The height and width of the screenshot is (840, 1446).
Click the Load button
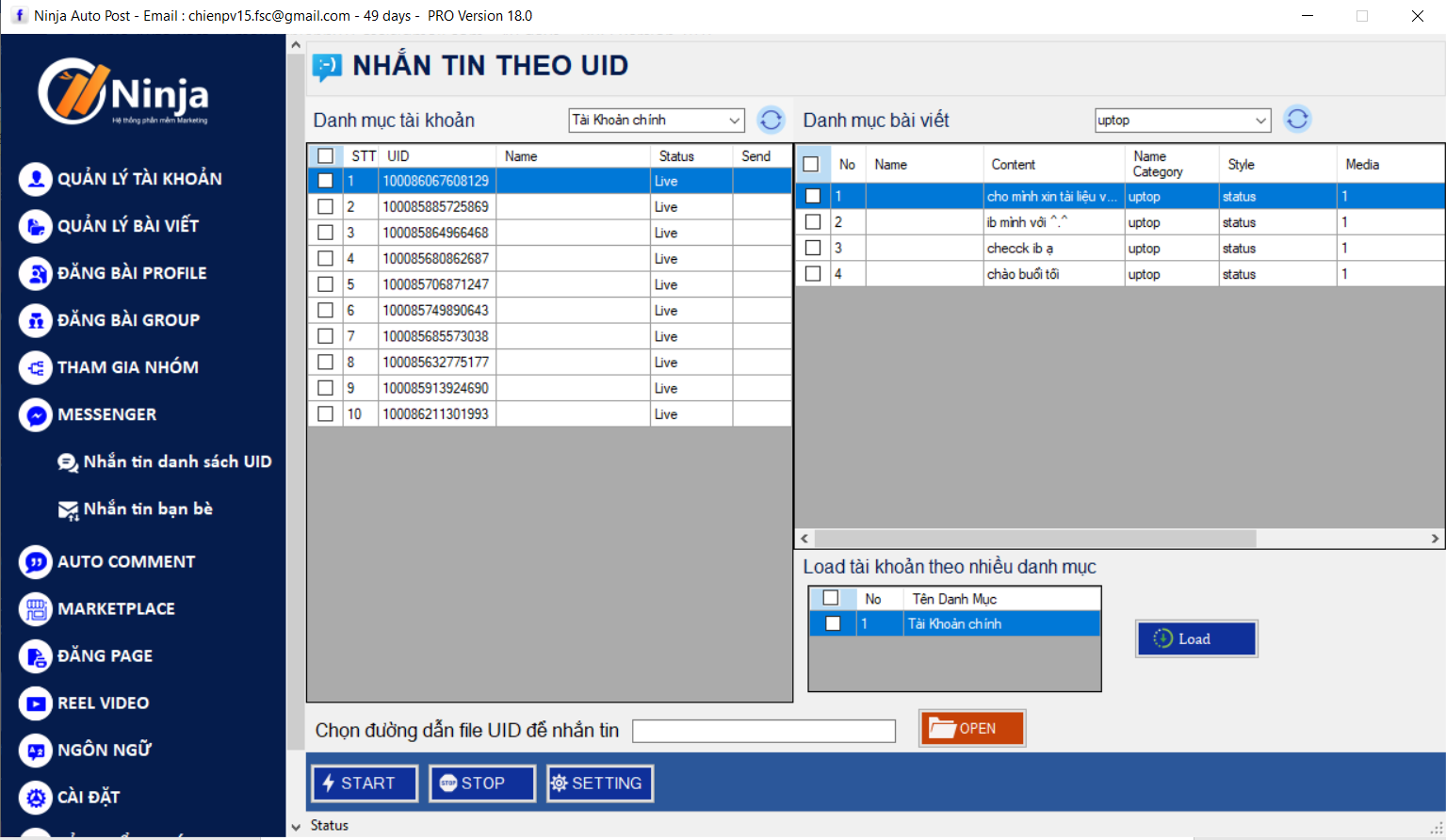1196,638
